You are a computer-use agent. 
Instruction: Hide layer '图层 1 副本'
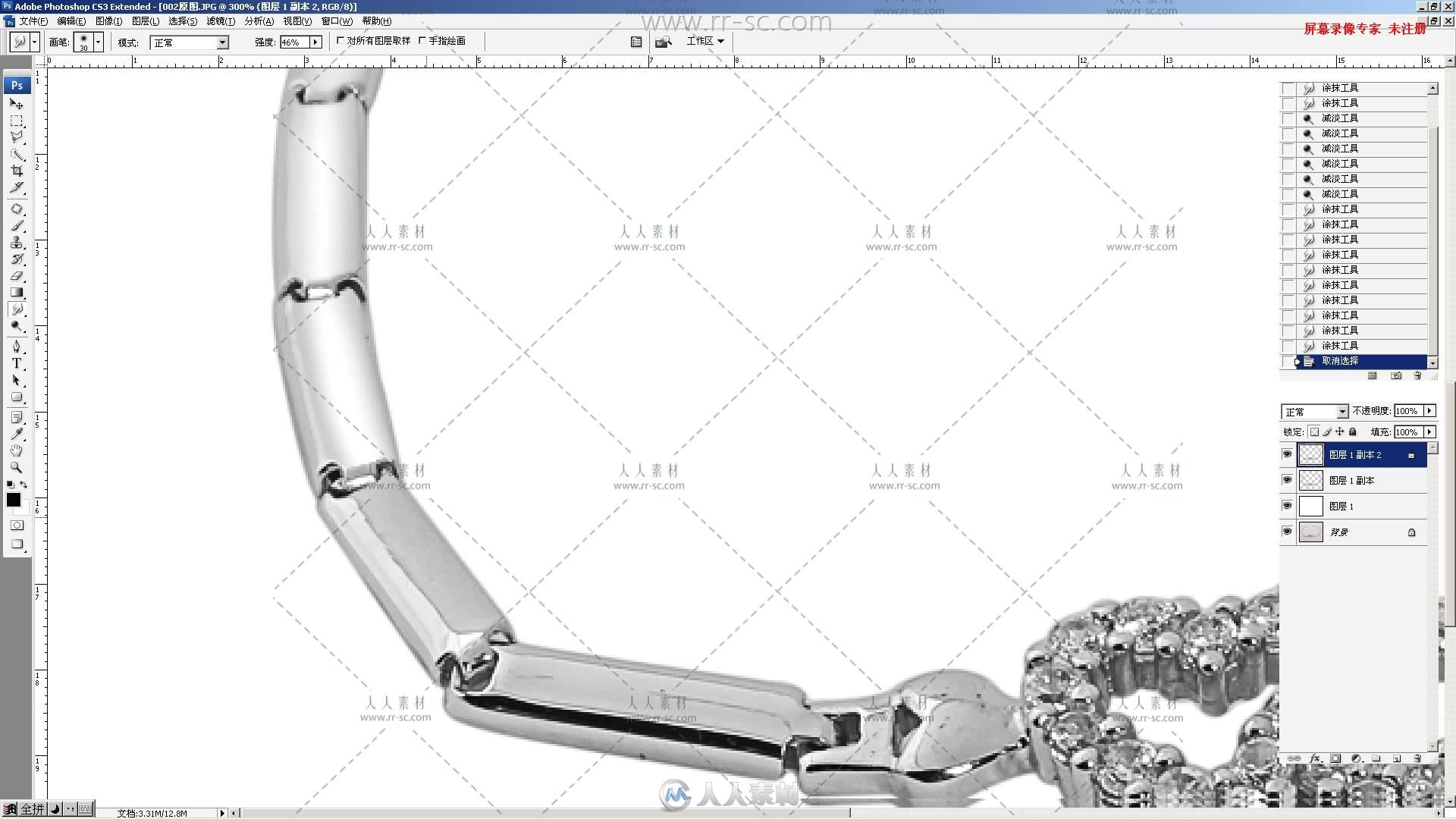(x=1287, y=480)
